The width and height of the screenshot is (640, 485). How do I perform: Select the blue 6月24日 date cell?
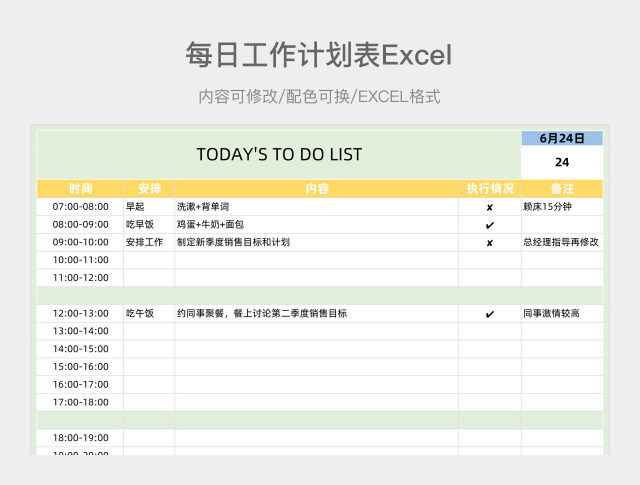point(562,138)
